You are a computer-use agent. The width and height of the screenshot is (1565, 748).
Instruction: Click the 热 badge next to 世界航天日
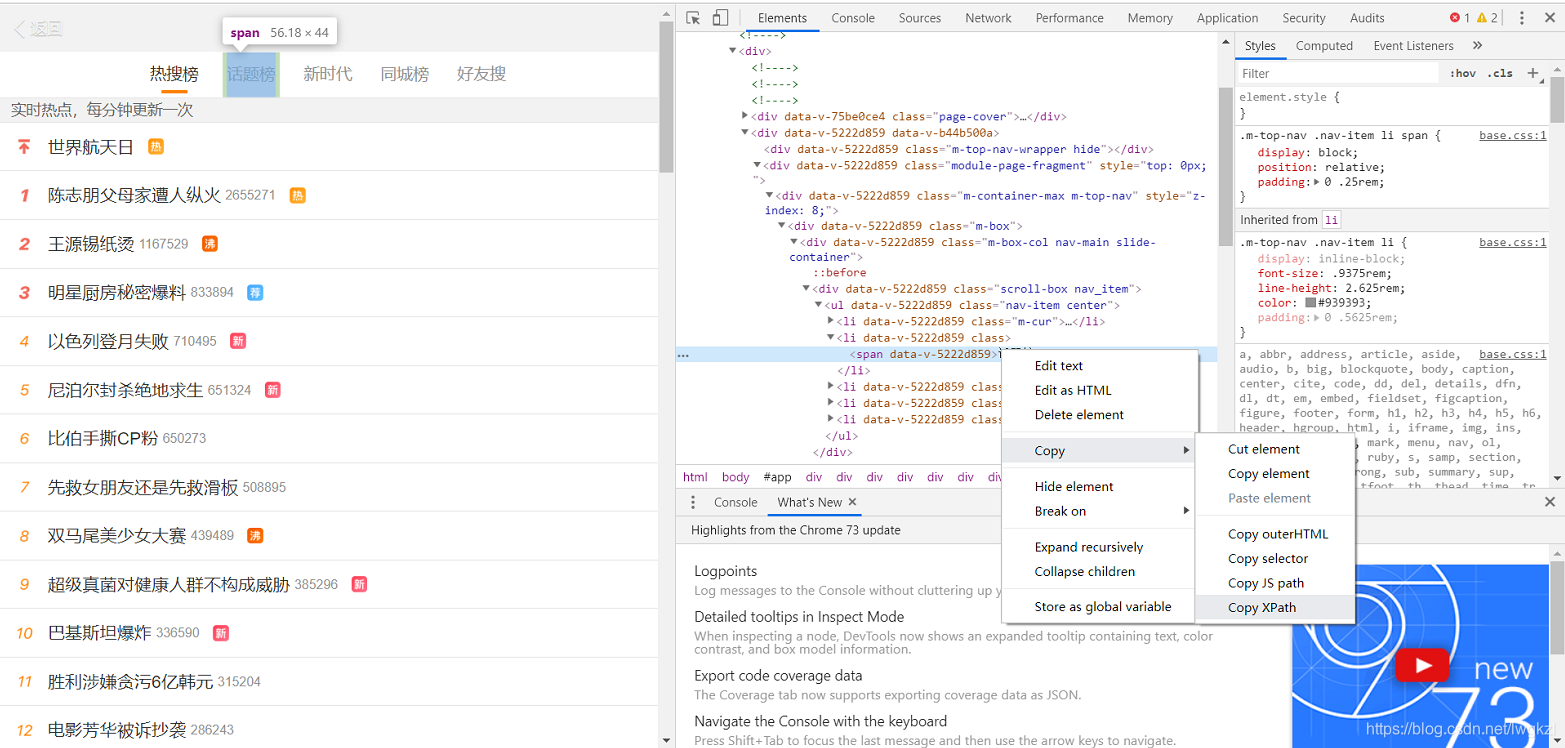pos(156,147)
